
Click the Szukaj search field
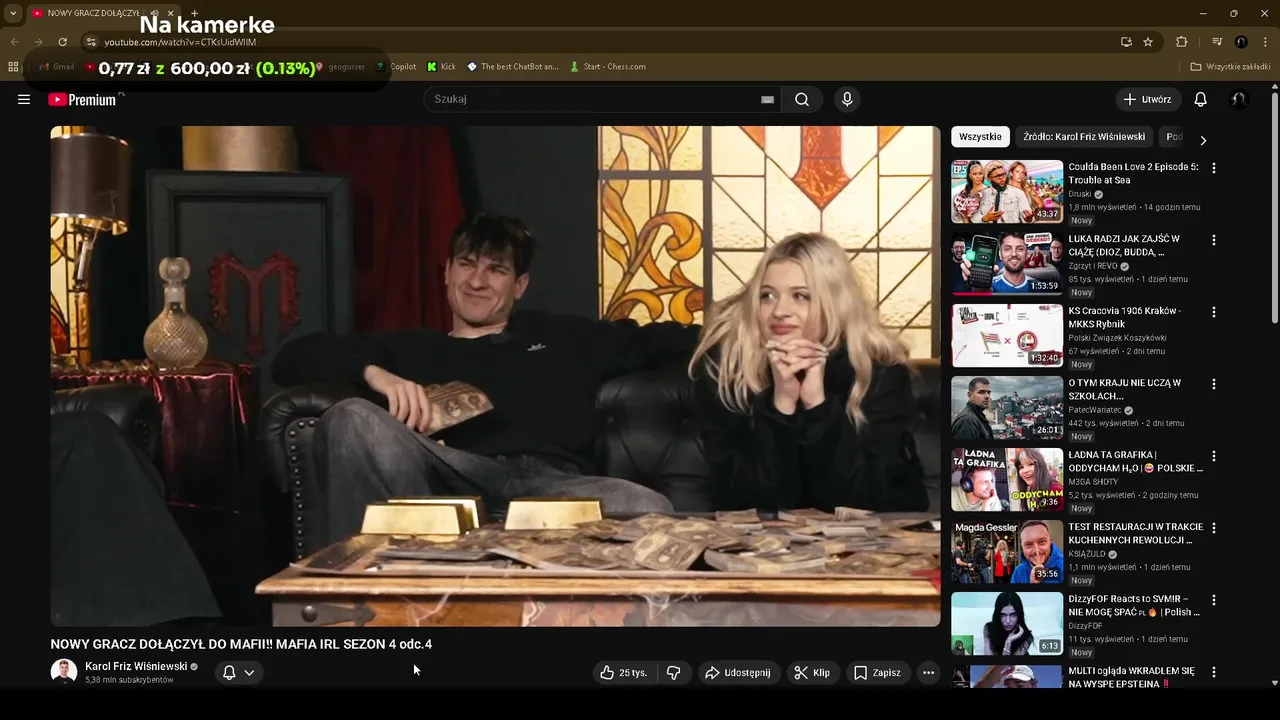590,99
